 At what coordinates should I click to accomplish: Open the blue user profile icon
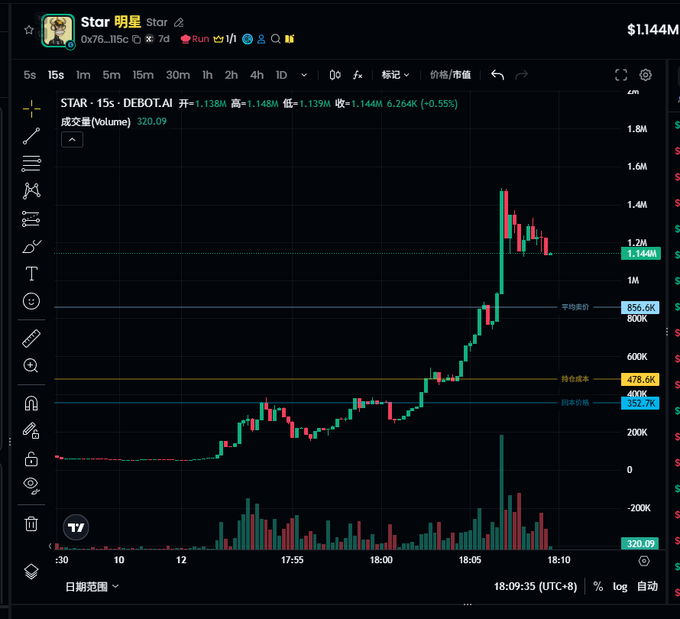pyautogui.click(x=261, y=39)
